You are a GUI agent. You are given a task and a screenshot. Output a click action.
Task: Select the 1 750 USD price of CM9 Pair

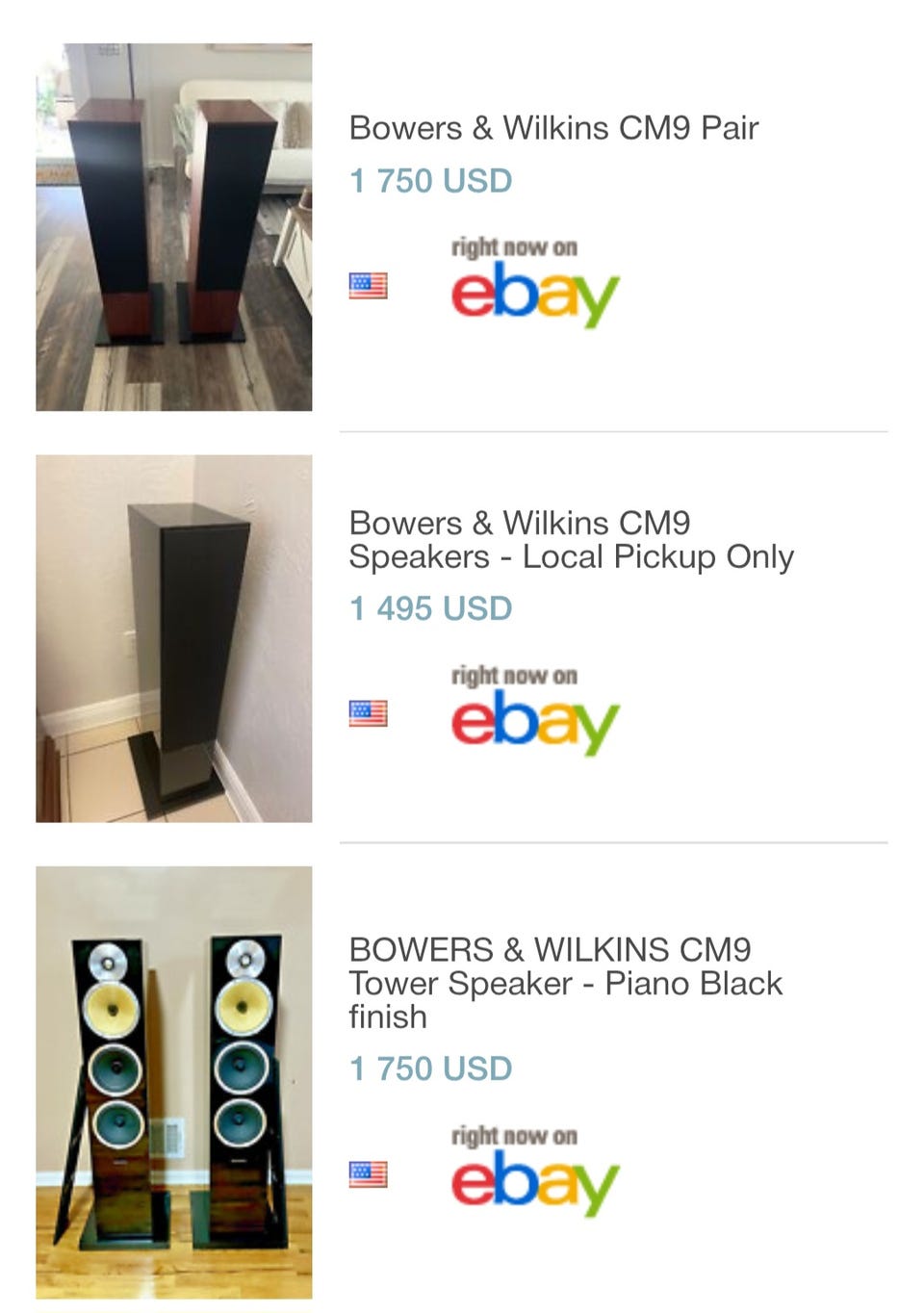pyautogui.click(x=430, y=181)
